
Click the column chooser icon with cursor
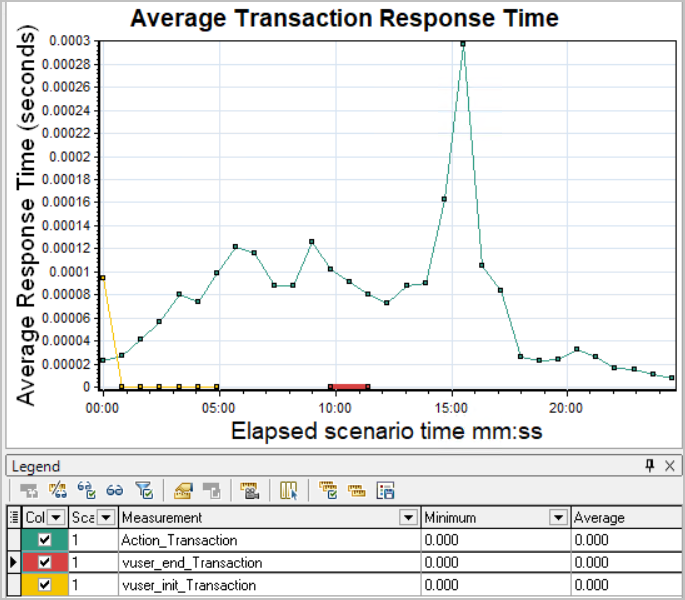click(x=289, y=491)
